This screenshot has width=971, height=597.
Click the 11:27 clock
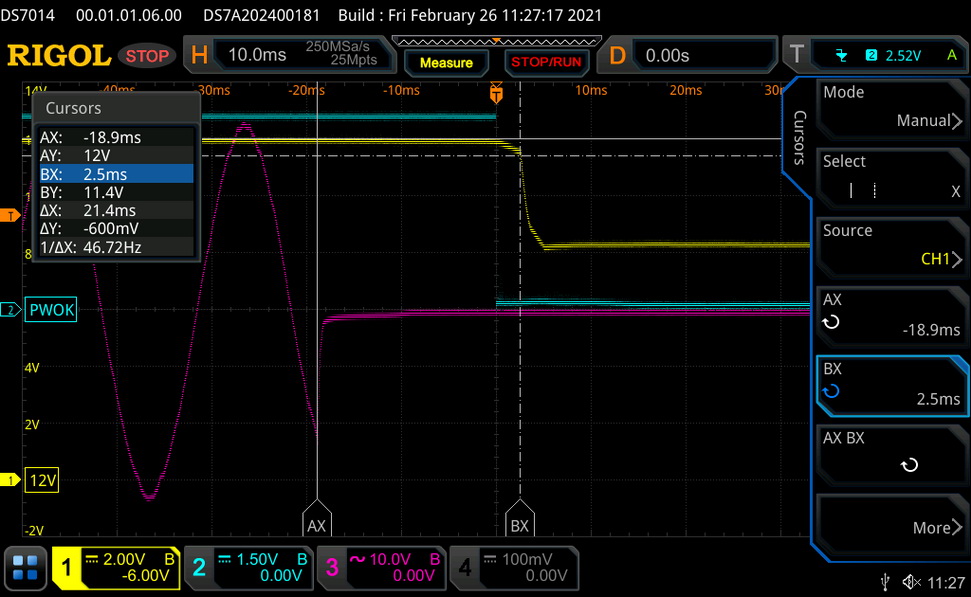(946, 583)
